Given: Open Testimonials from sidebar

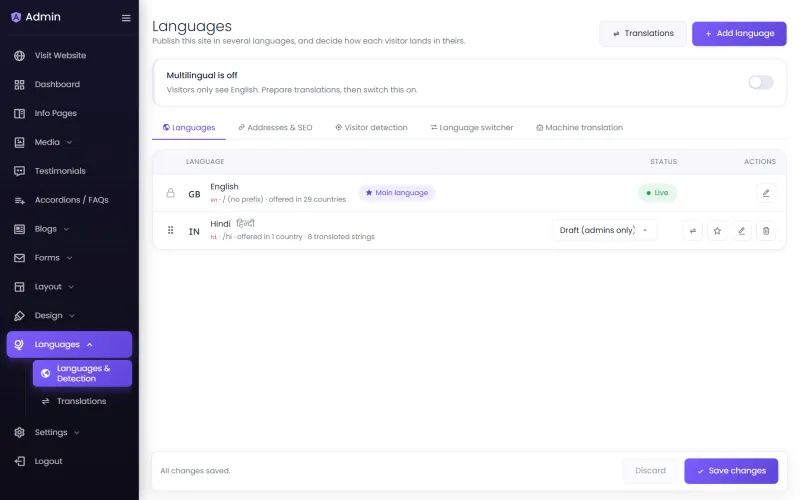Looking at the screenshot, I should point(69,171).
